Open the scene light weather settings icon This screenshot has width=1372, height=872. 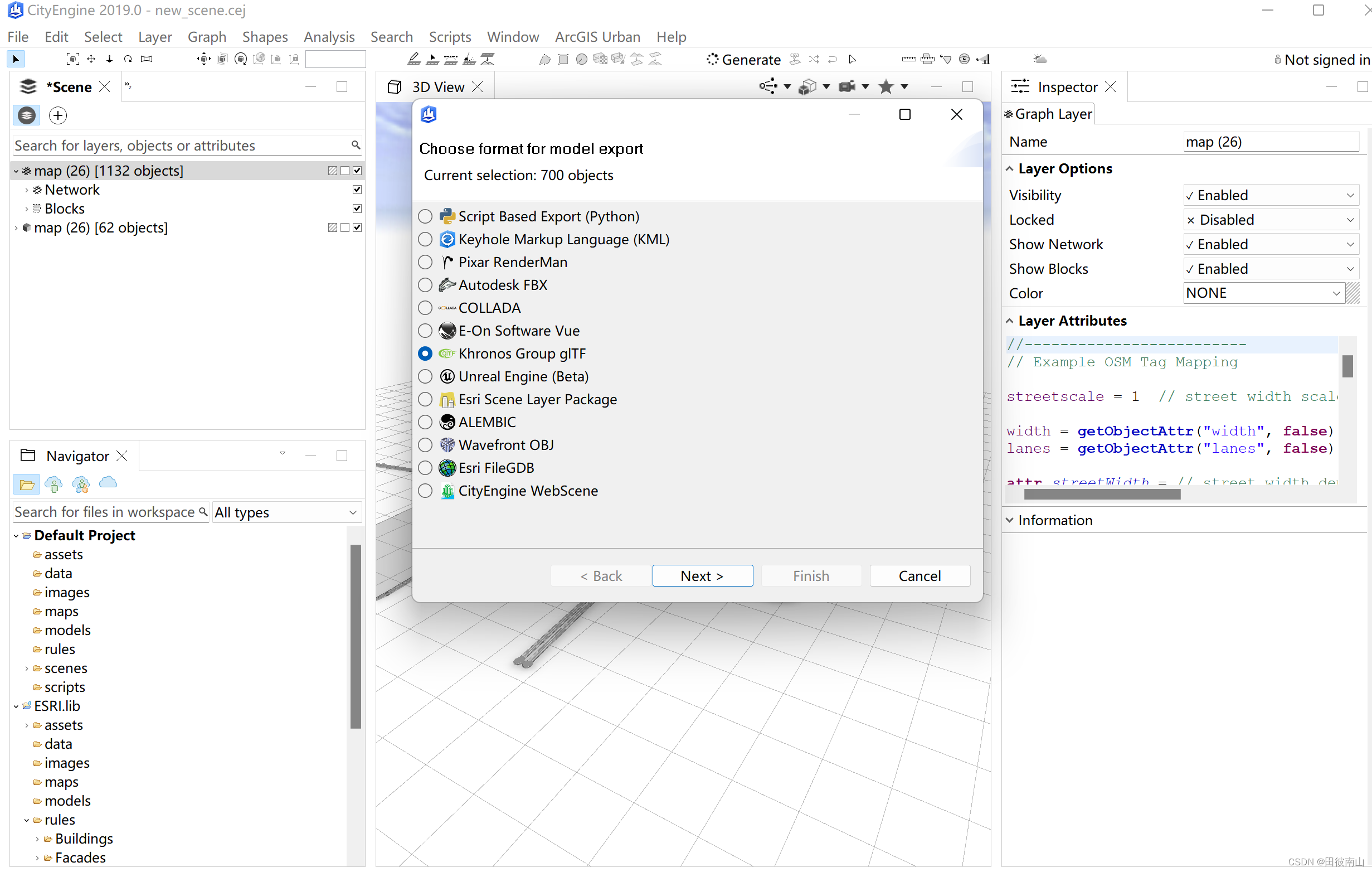click(1040, 59)
